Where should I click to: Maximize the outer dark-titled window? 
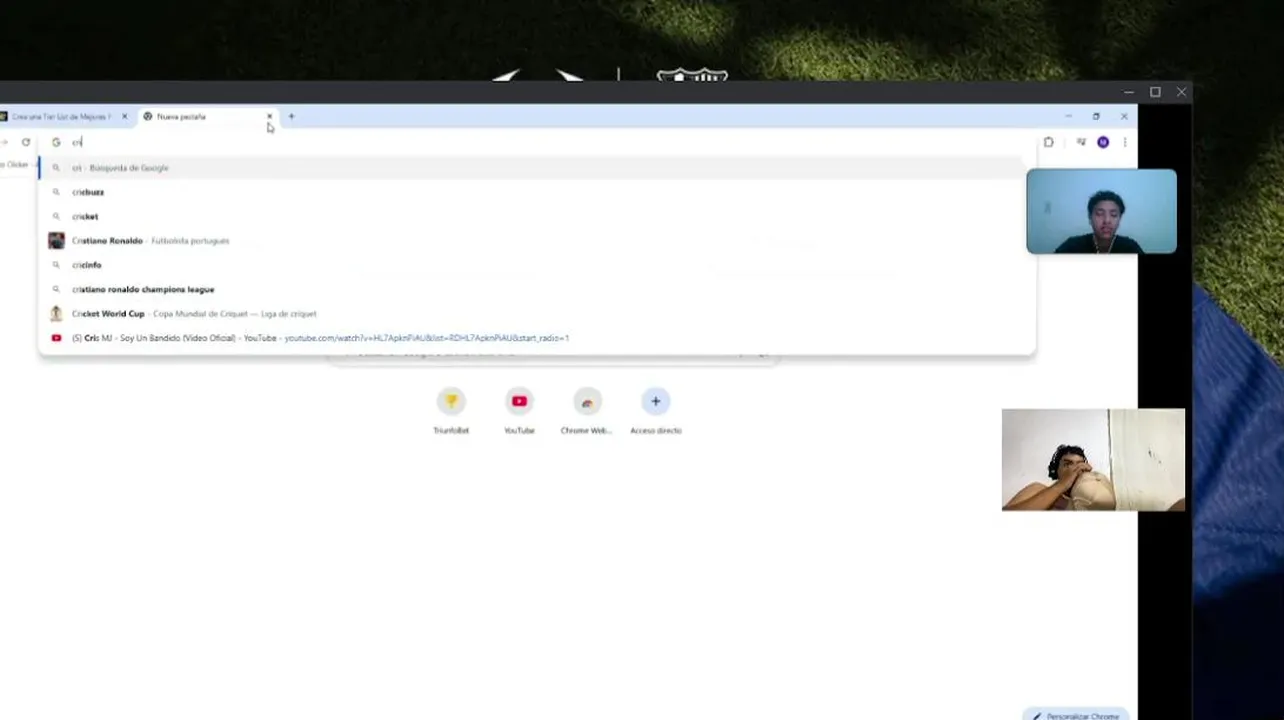click(1155, 92)
